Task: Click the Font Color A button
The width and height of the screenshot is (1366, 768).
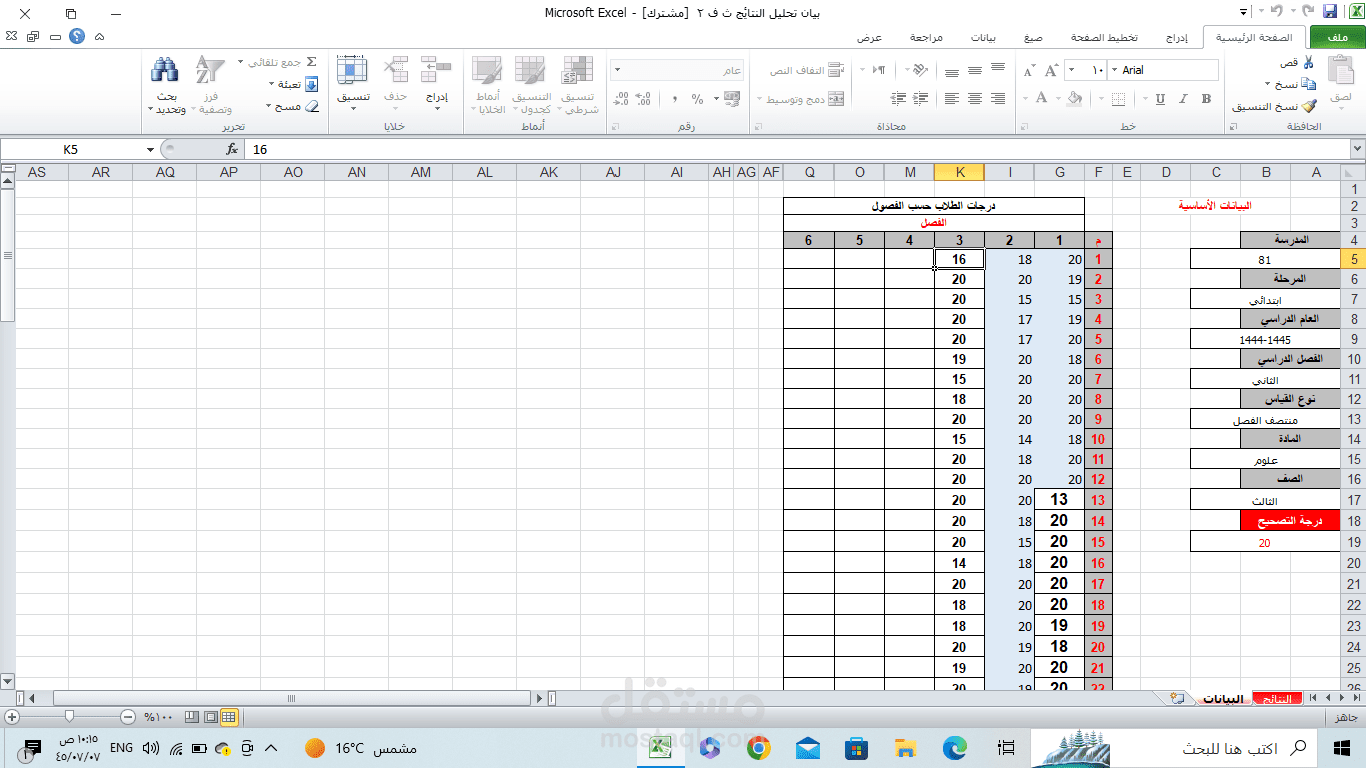Action: click(x=1042, y=99)
